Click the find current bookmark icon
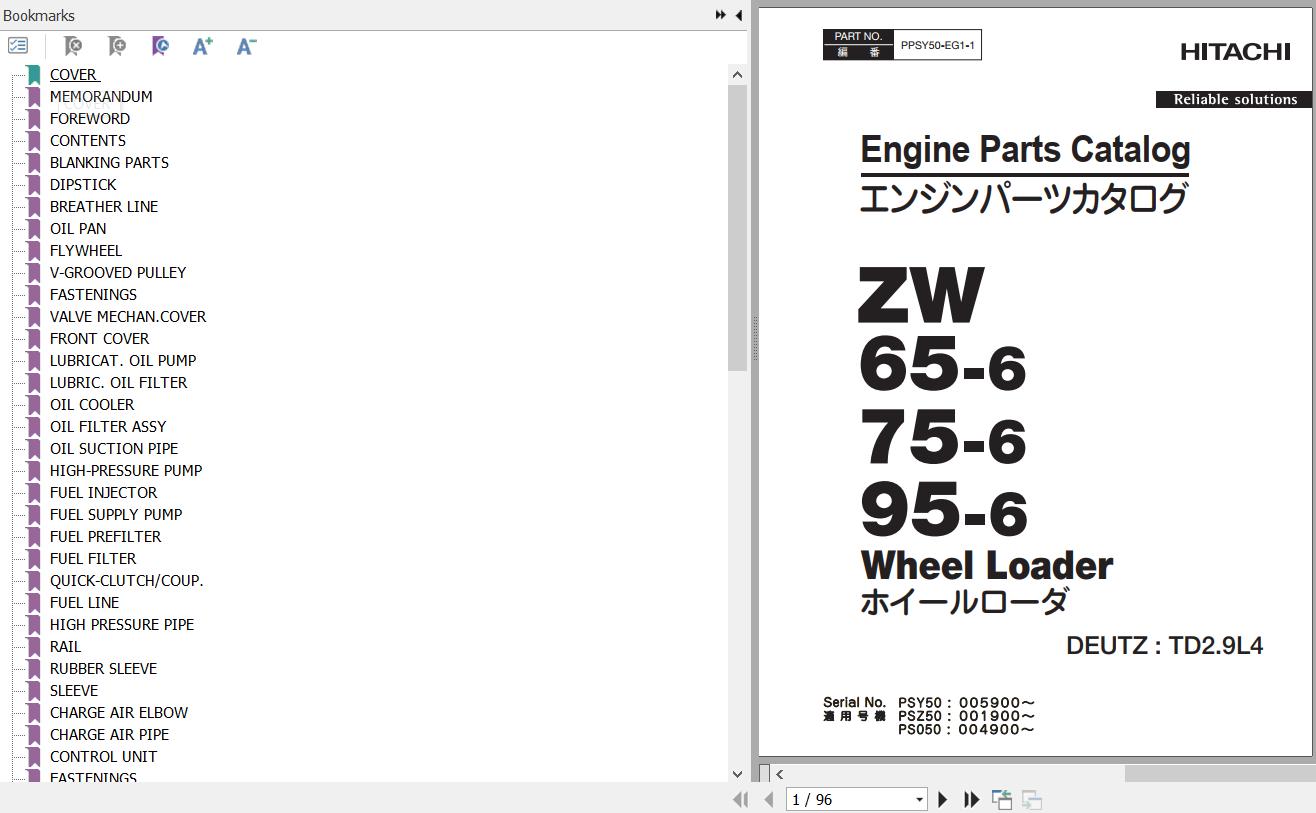 [x=160, y=46]
